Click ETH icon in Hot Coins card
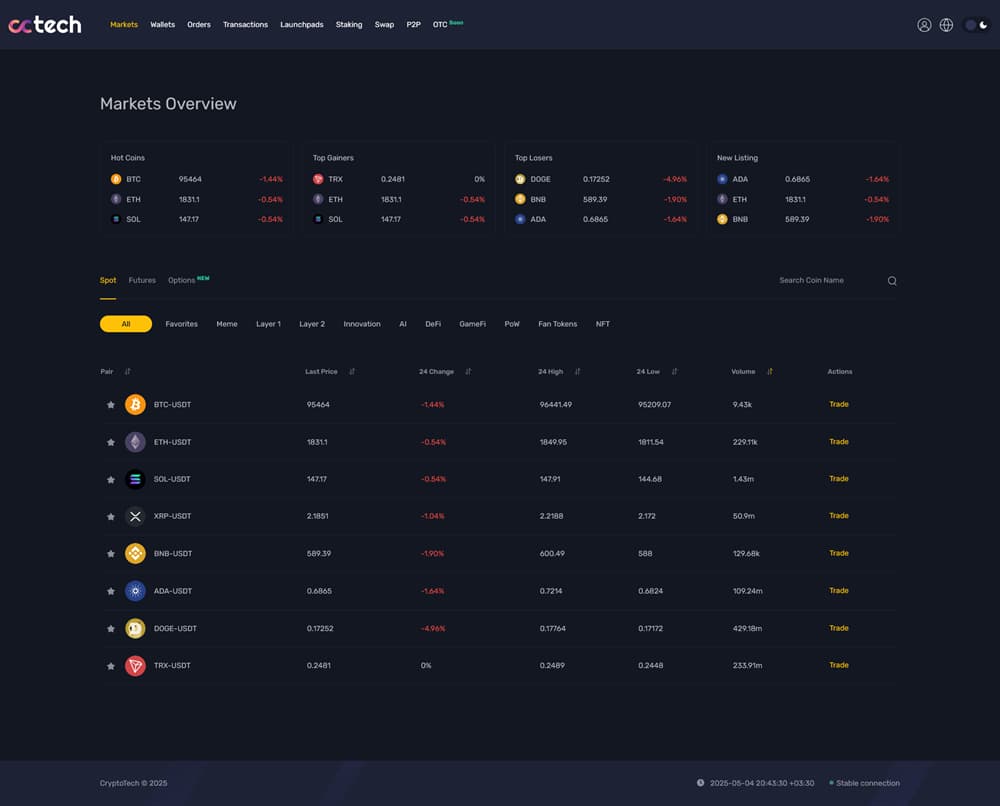The width and height of the screenshot is (1000, 806). 116,199
